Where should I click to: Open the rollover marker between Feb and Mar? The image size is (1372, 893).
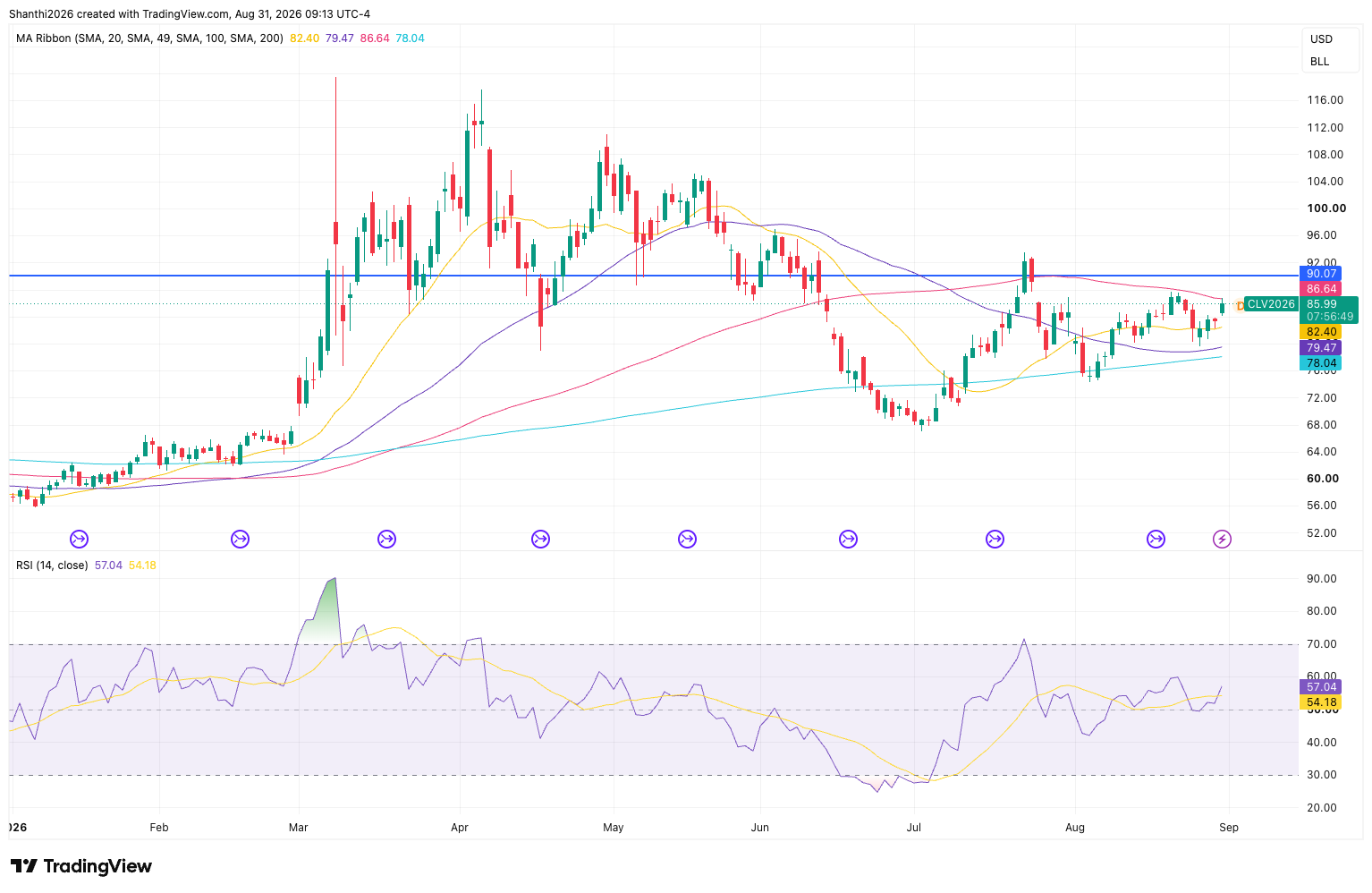point(240,539)
